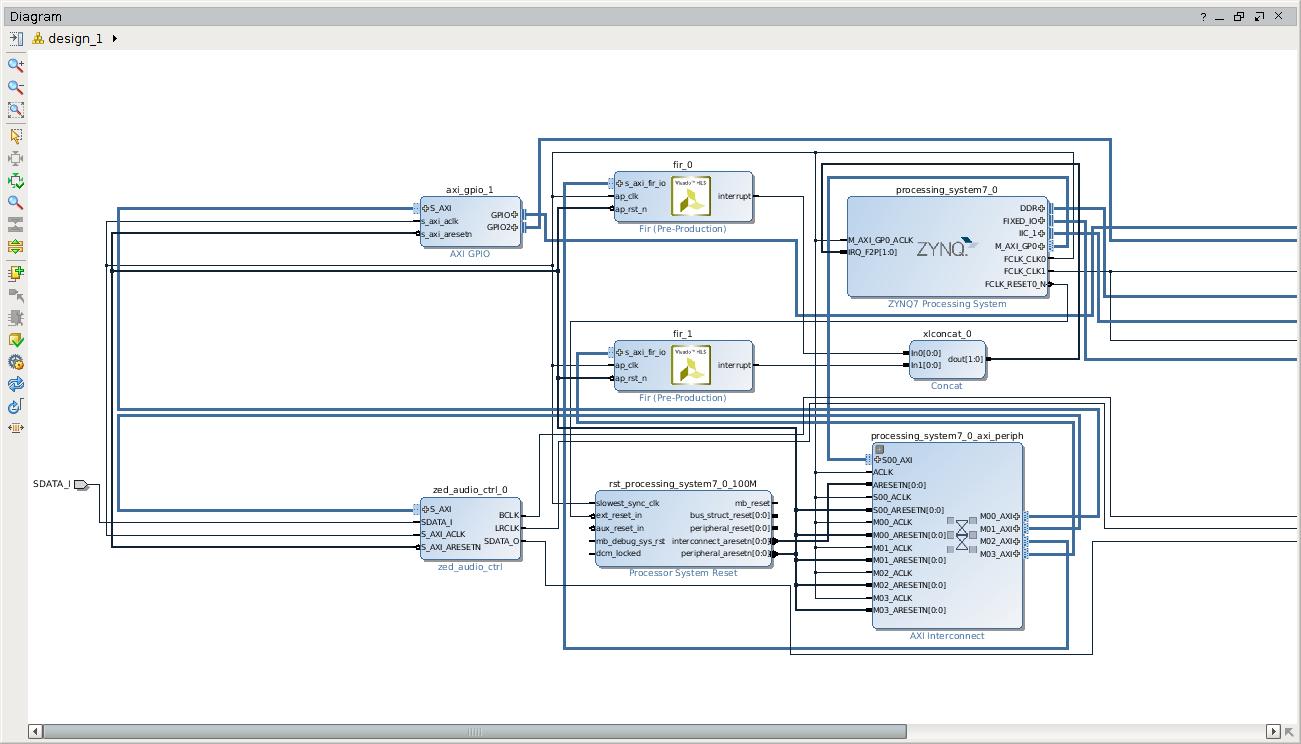The height and width of the screenshot is (744, 1301).
Task: Expand the GPIO2 interface on axi_gpio_1
Action: point(515,227)
